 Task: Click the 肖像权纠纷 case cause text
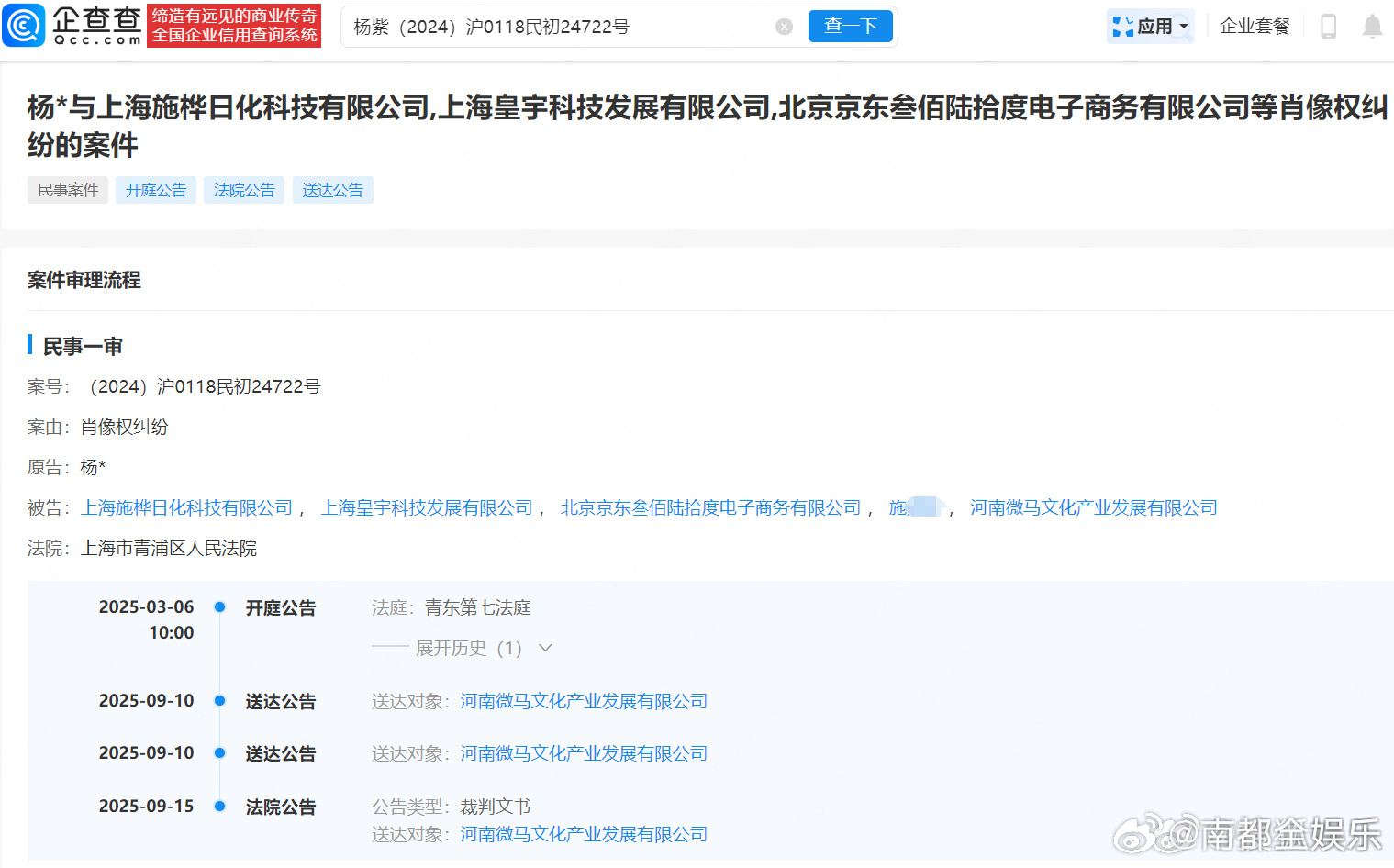(125, 427)
